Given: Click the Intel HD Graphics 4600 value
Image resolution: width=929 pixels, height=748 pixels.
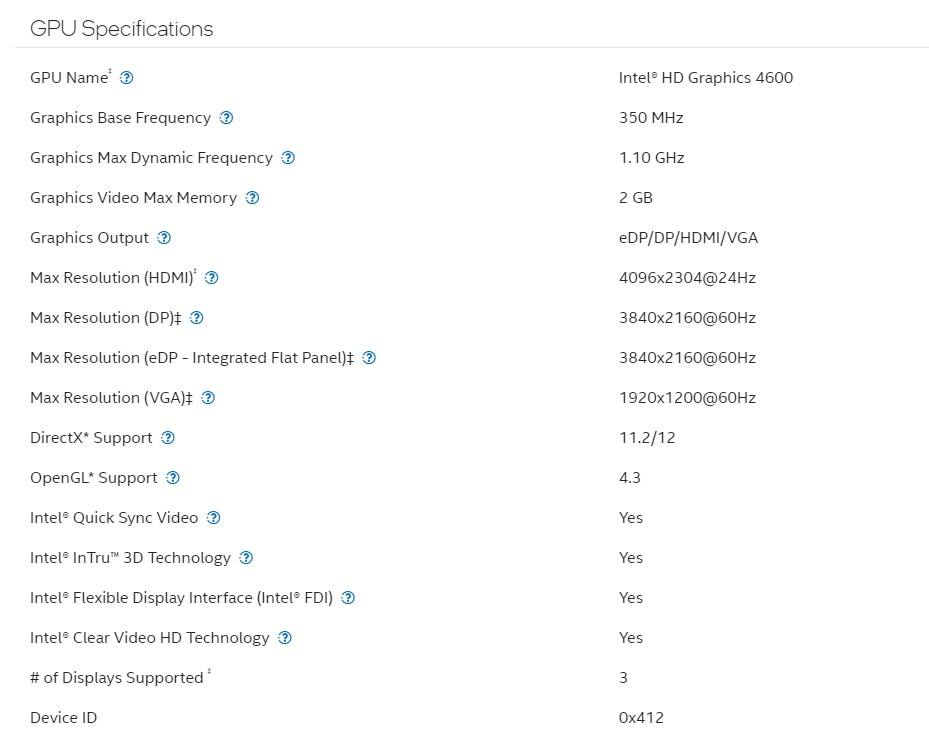Looking at the screenshot, I should [x=705, y=78].
